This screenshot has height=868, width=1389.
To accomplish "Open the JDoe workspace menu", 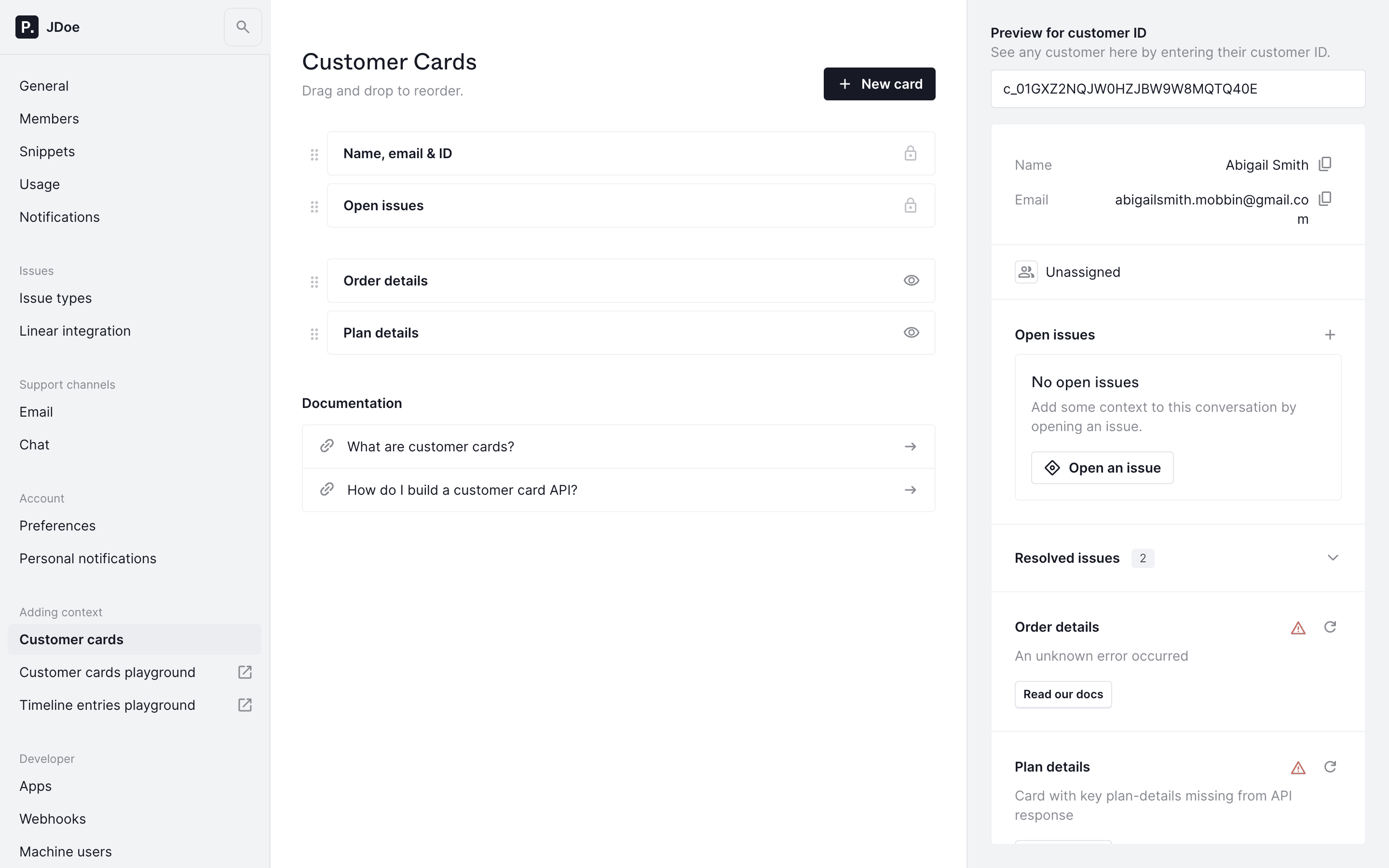I will [x=48, y=27].
